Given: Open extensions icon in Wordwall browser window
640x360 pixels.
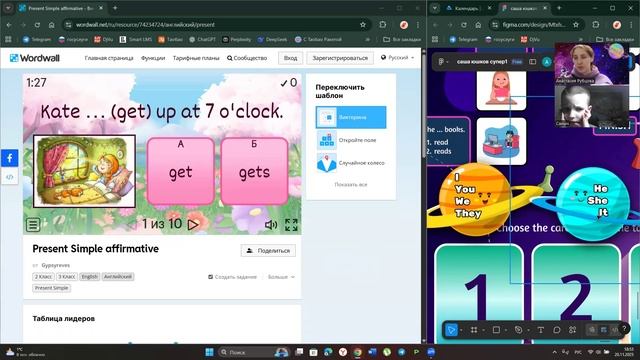Looking at the screenshot, I should (382, 24).
